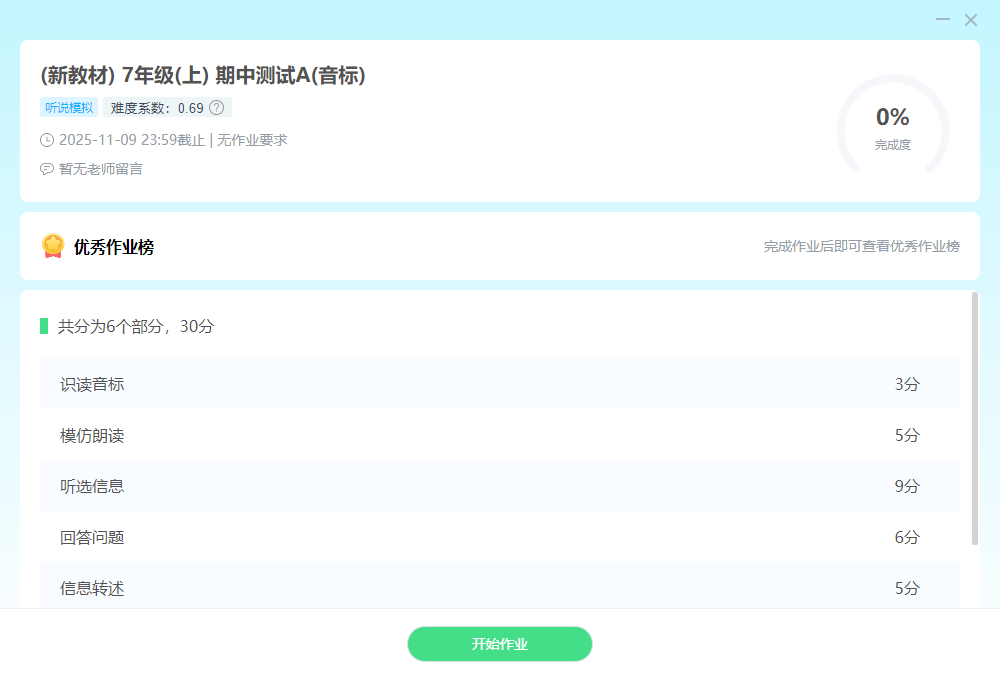Choose the 回答问题 section row

(x=499, y=537)
